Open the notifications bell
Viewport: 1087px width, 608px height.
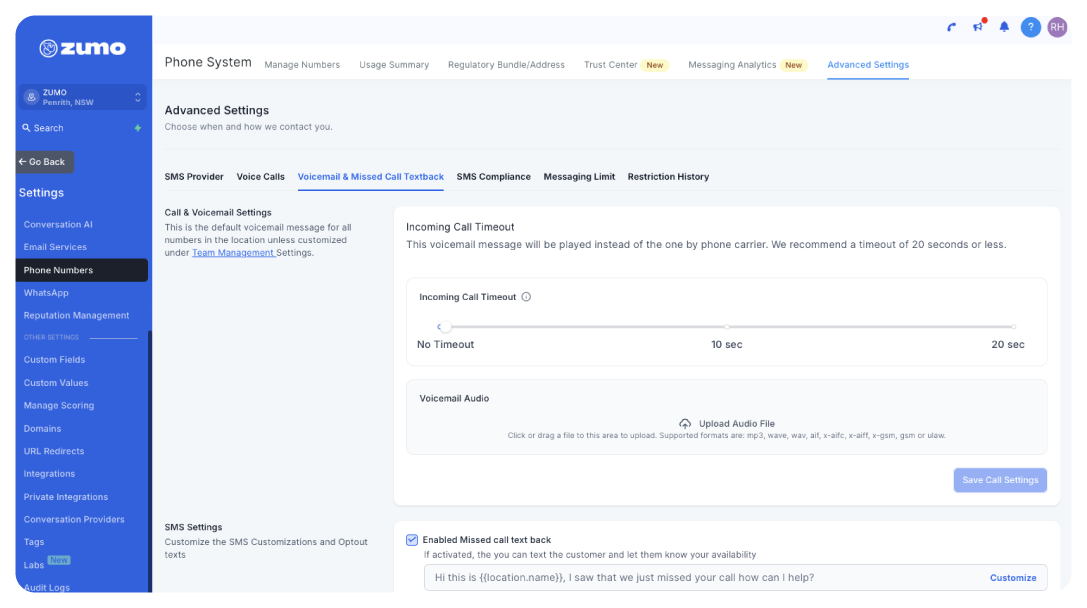click(x=1004, y=27)
